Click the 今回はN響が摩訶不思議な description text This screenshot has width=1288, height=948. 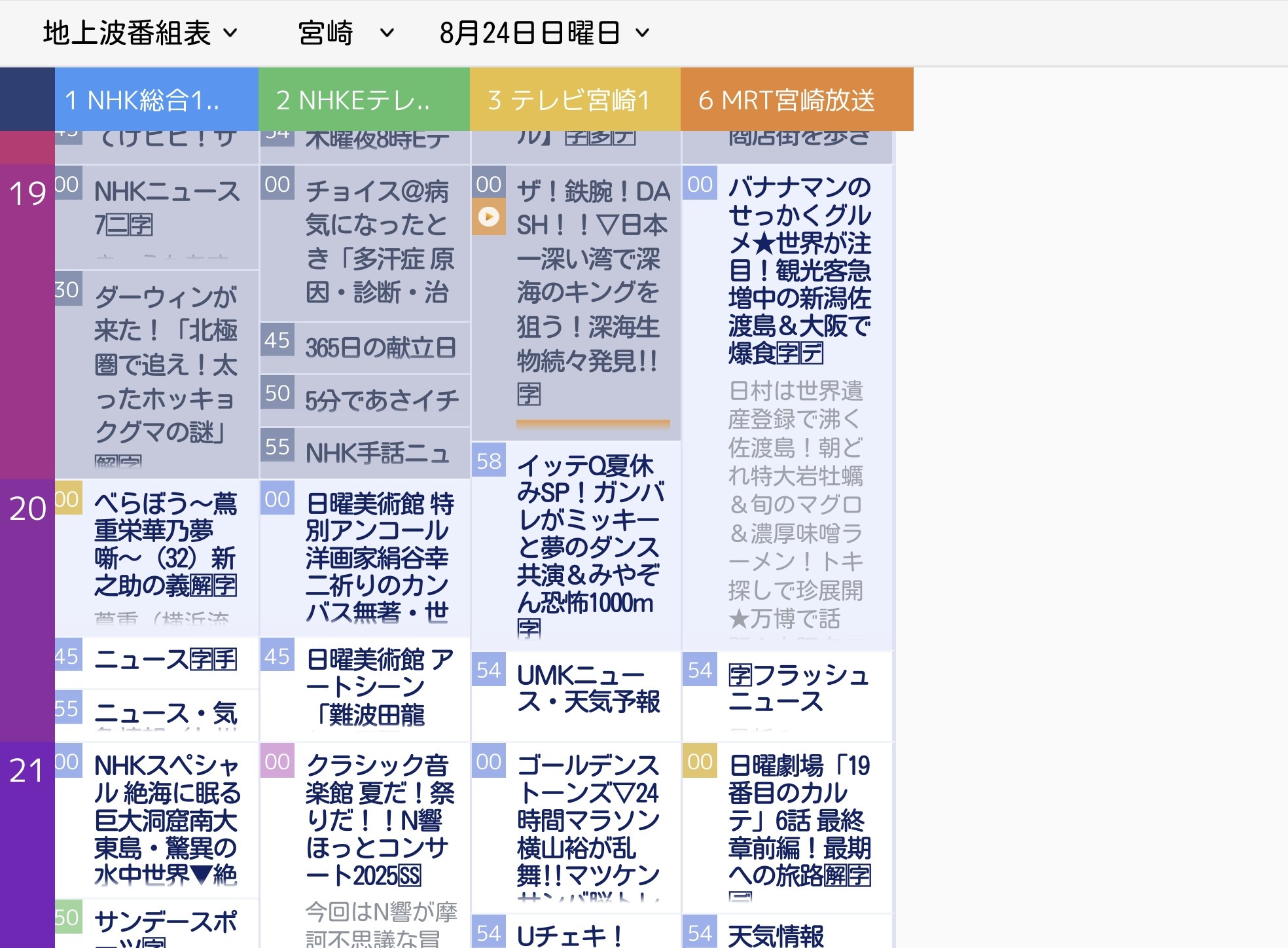pyautogui.click(x=381, y=924)
